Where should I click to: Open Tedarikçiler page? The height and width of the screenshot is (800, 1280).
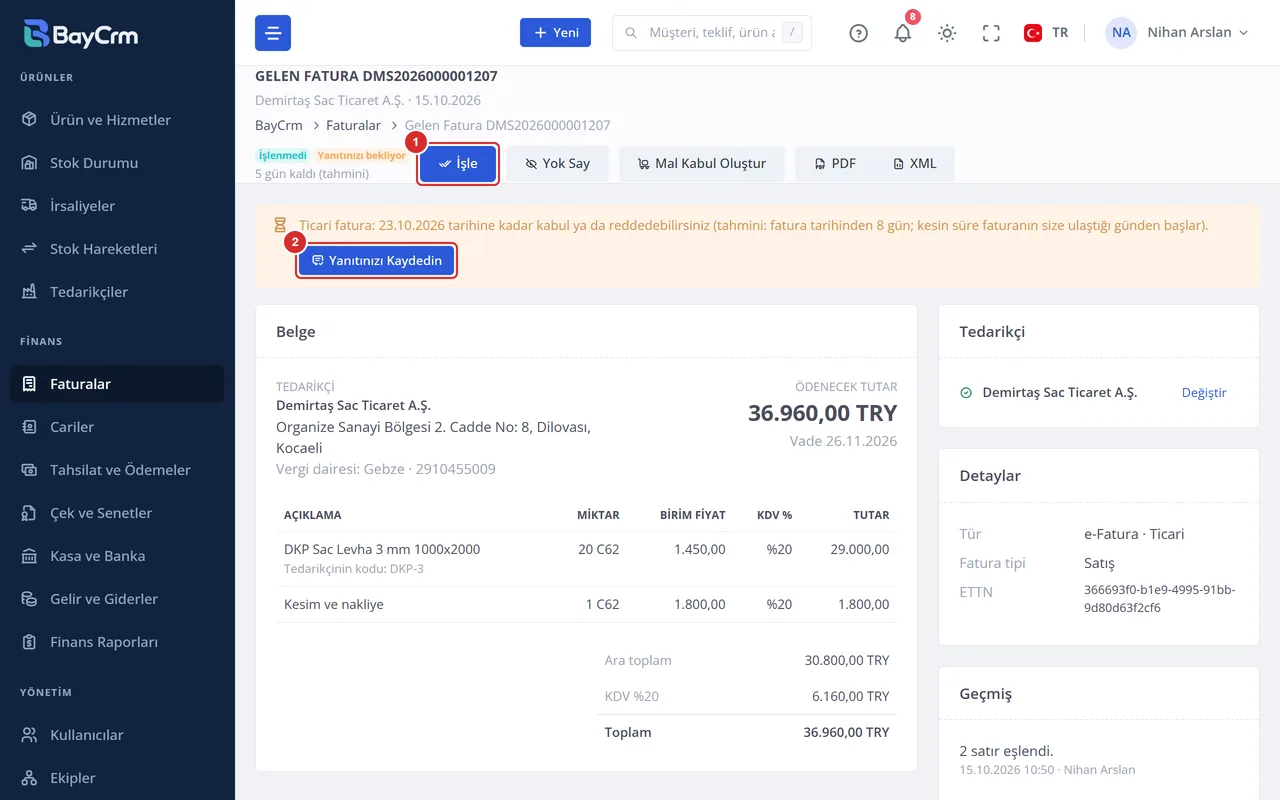[117, 292]
